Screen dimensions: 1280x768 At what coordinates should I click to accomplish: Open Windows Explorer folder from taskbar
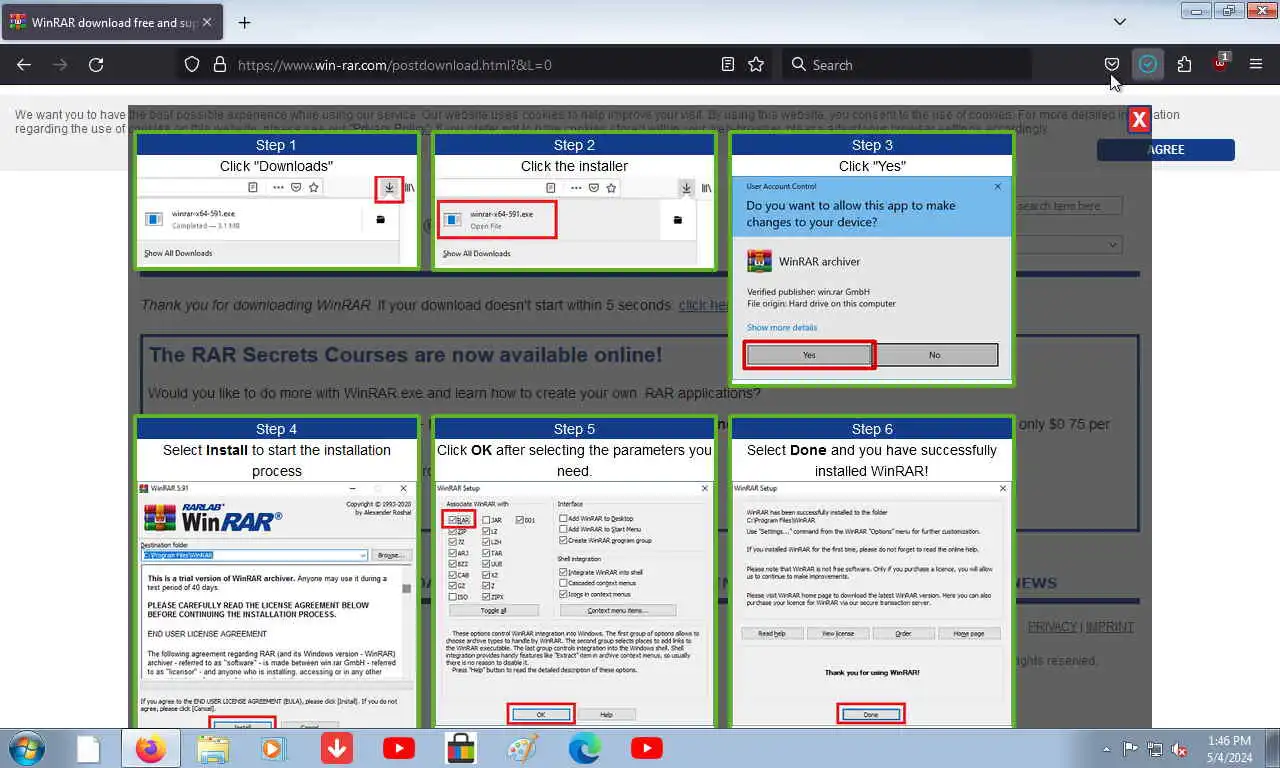(x=213, y=748)
